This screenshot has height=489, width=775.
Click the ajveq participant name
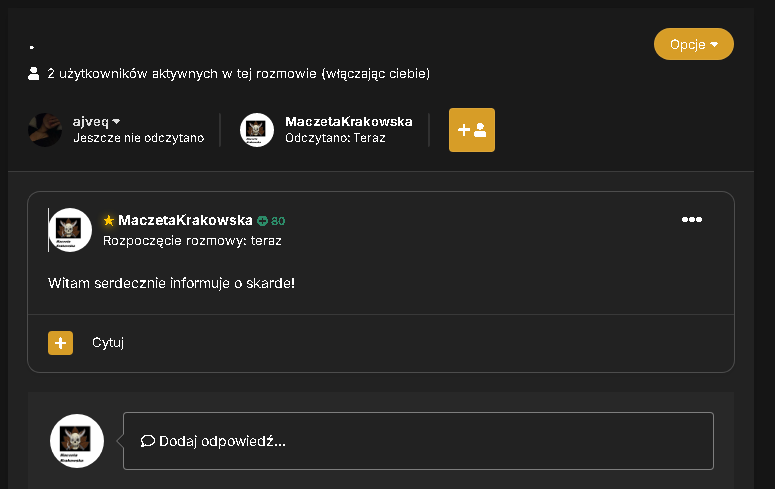pos(90,121)
